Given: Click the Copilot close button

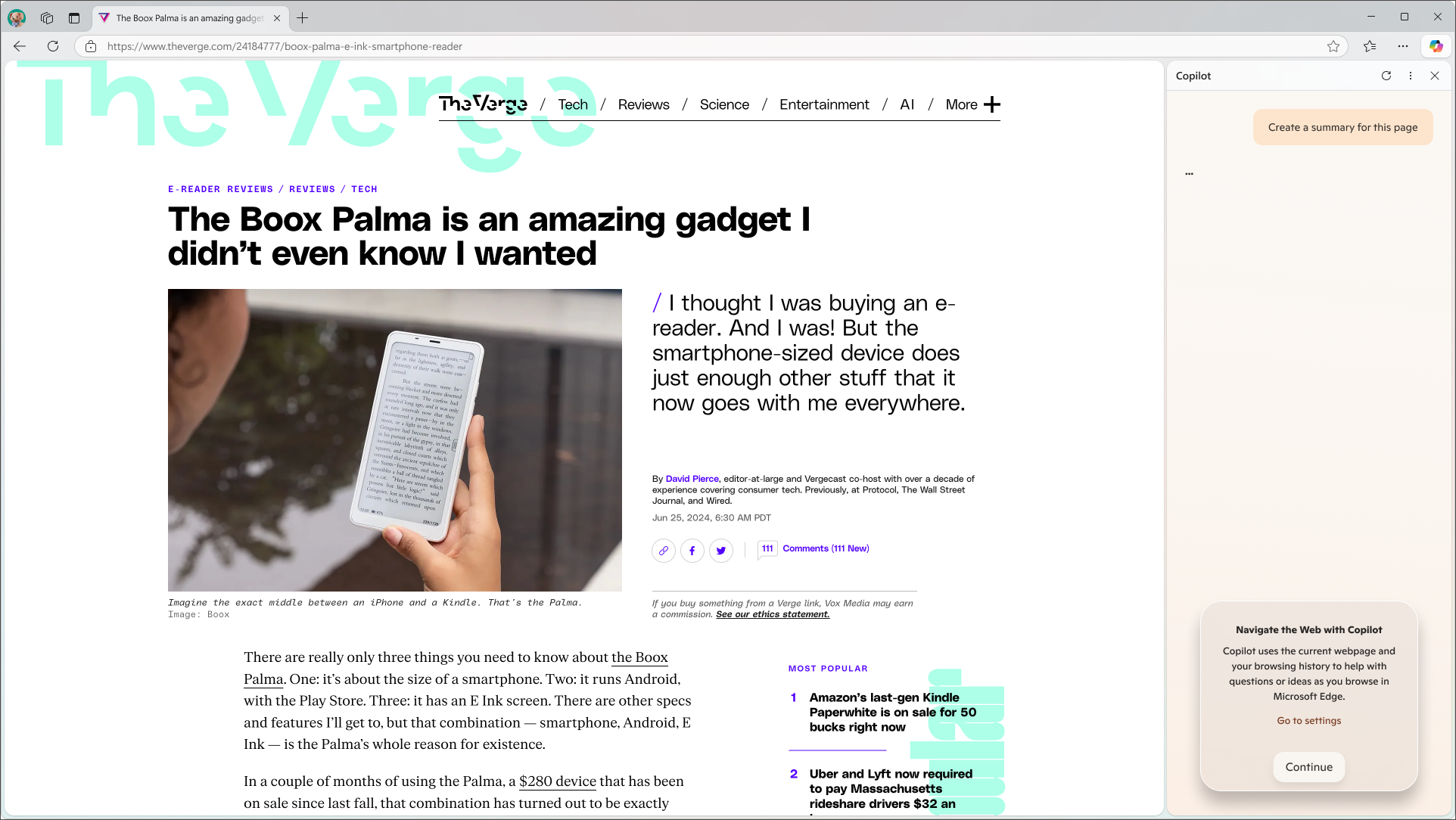Looking at the screenshot, I should tap(1434, 75).
